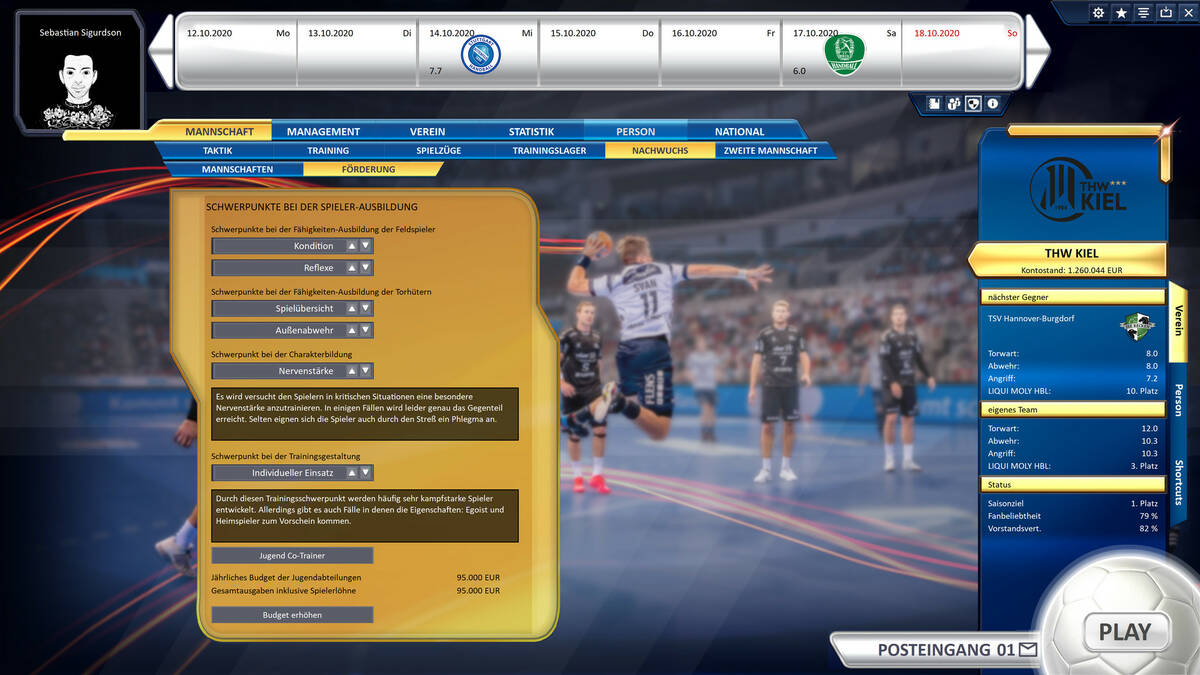Step Kondition selector down
This screenshot has width=1200, height=675.
point(366,246)
